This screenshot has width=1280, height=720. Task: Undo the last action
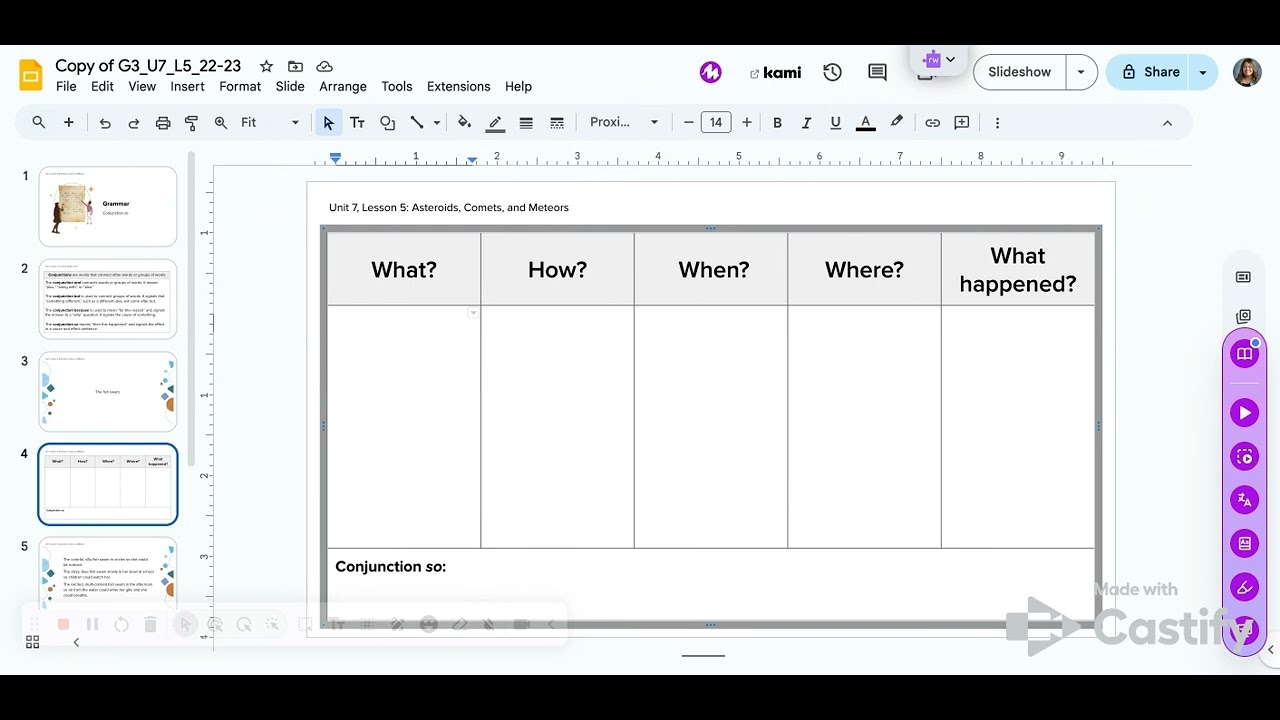[105, 123]
